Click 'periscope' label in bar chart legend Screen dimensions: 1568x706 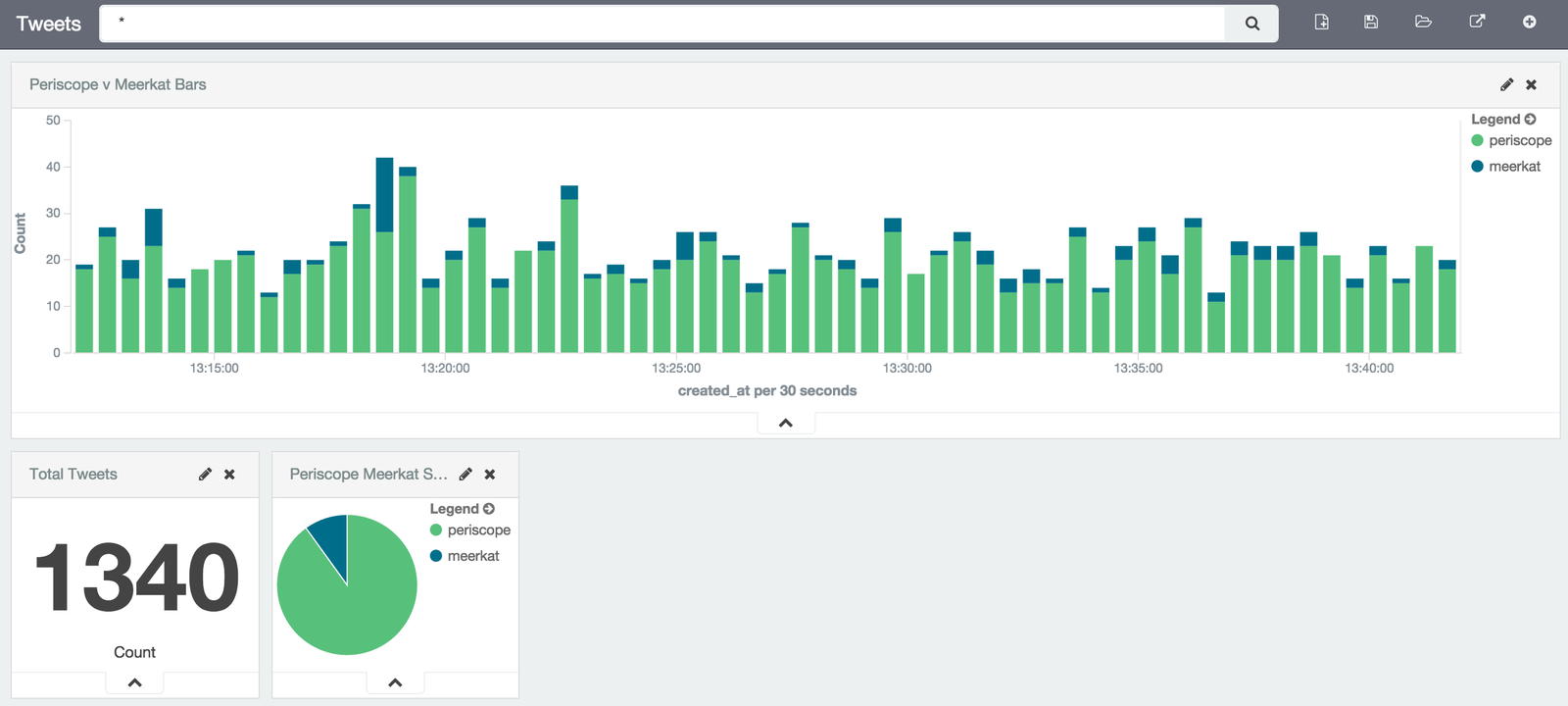coord(1520,140)
